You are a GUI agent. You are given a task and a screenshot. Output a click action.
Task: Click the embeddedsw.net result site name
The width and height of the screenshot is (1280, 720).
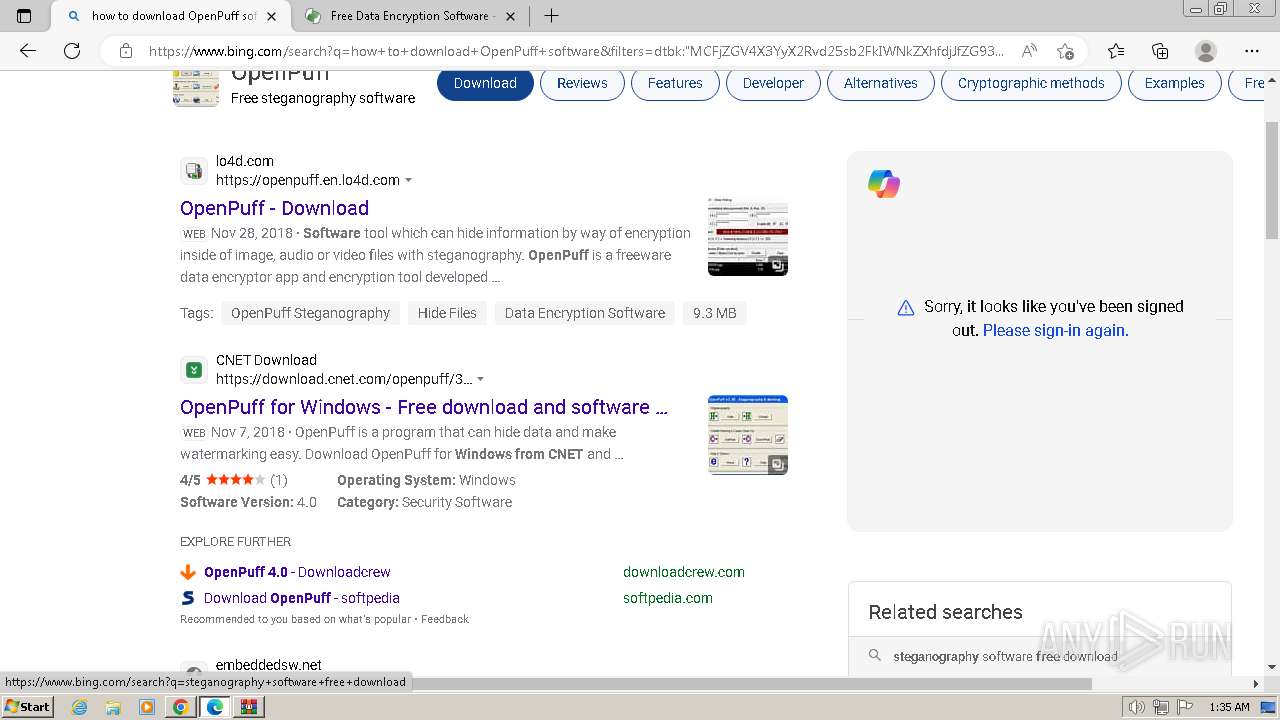coord(269,665)
